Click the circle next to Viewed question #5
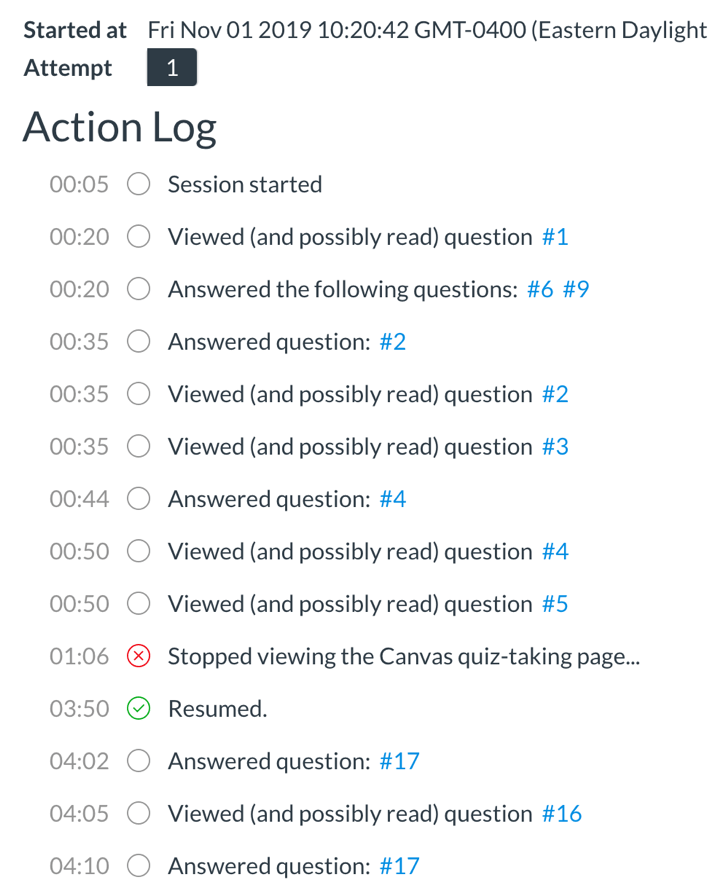 tap(138, 603)
